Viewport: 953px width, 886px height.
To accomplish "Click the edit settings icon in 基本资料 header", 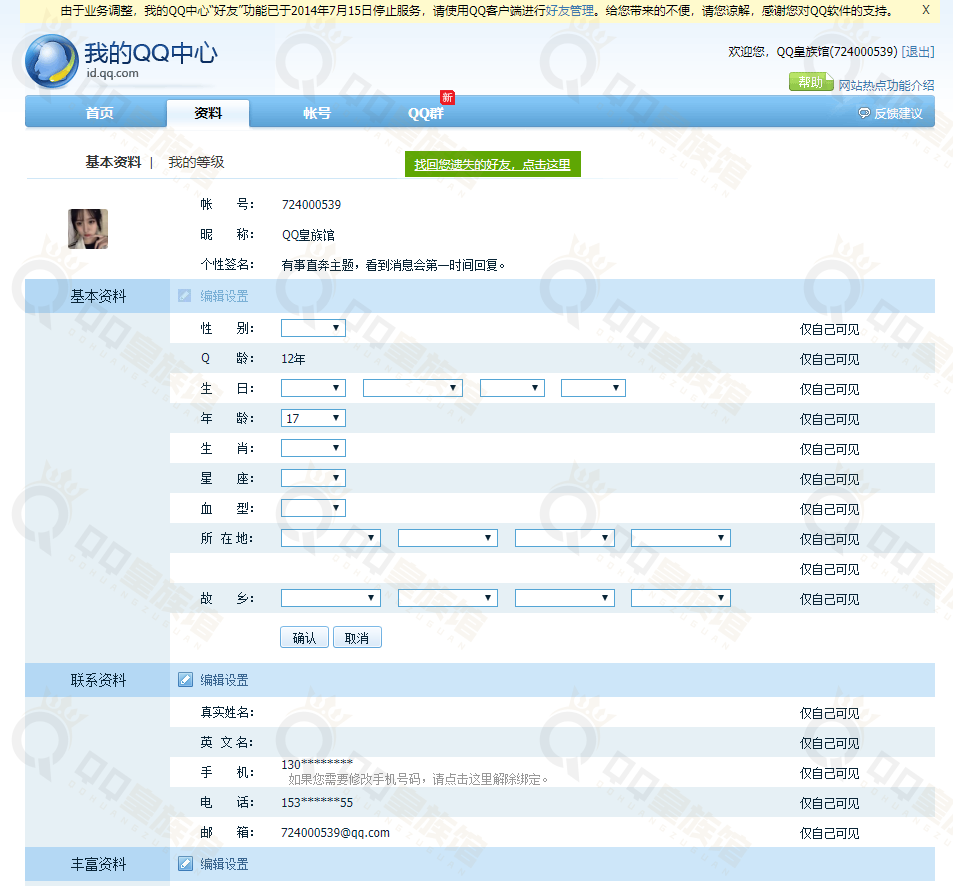I will 185,295.
